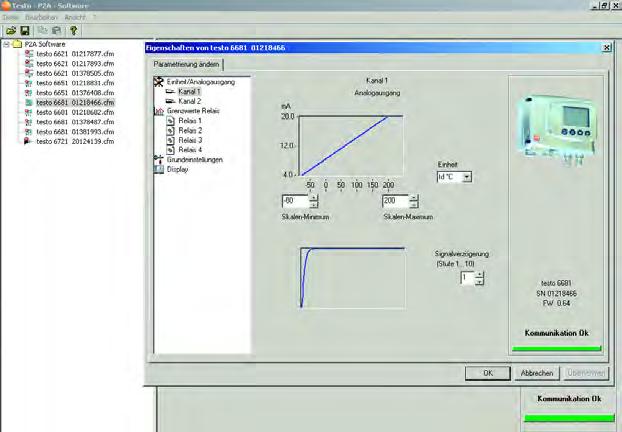The width and height of the screenshot is (622, 432).
Task: Select Kanal 2 in the tree
Action: pos(190,101)
